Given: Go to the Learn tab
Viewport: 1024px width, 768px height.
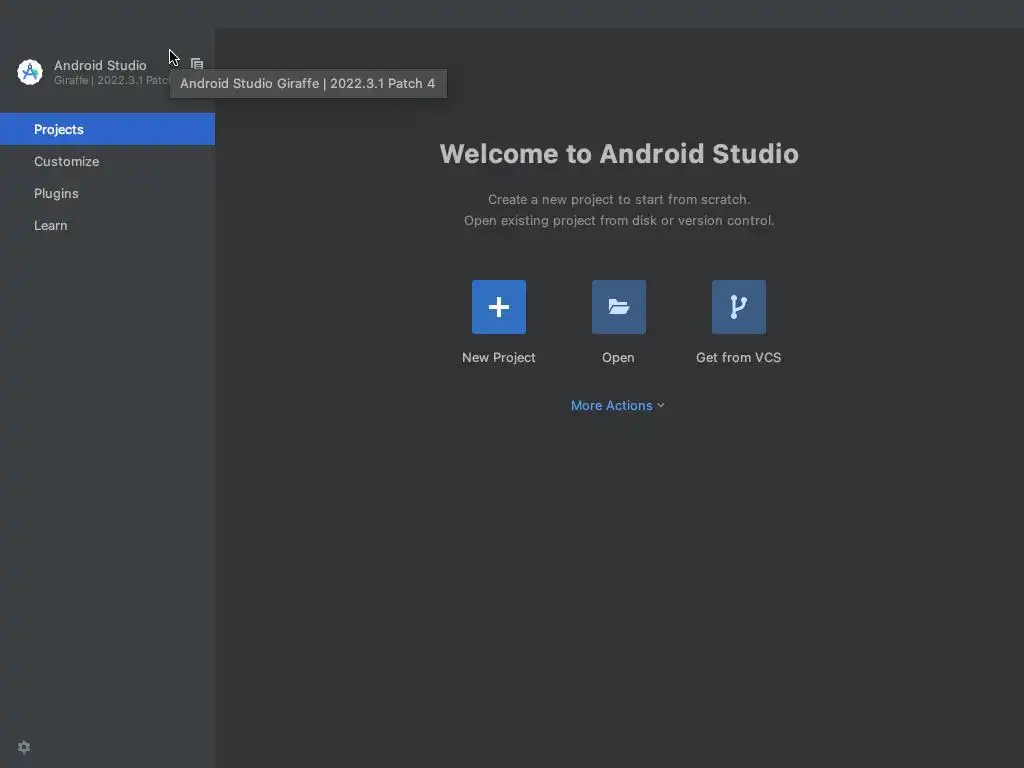Looking at the screenshot, I should (x=107, y=225).
